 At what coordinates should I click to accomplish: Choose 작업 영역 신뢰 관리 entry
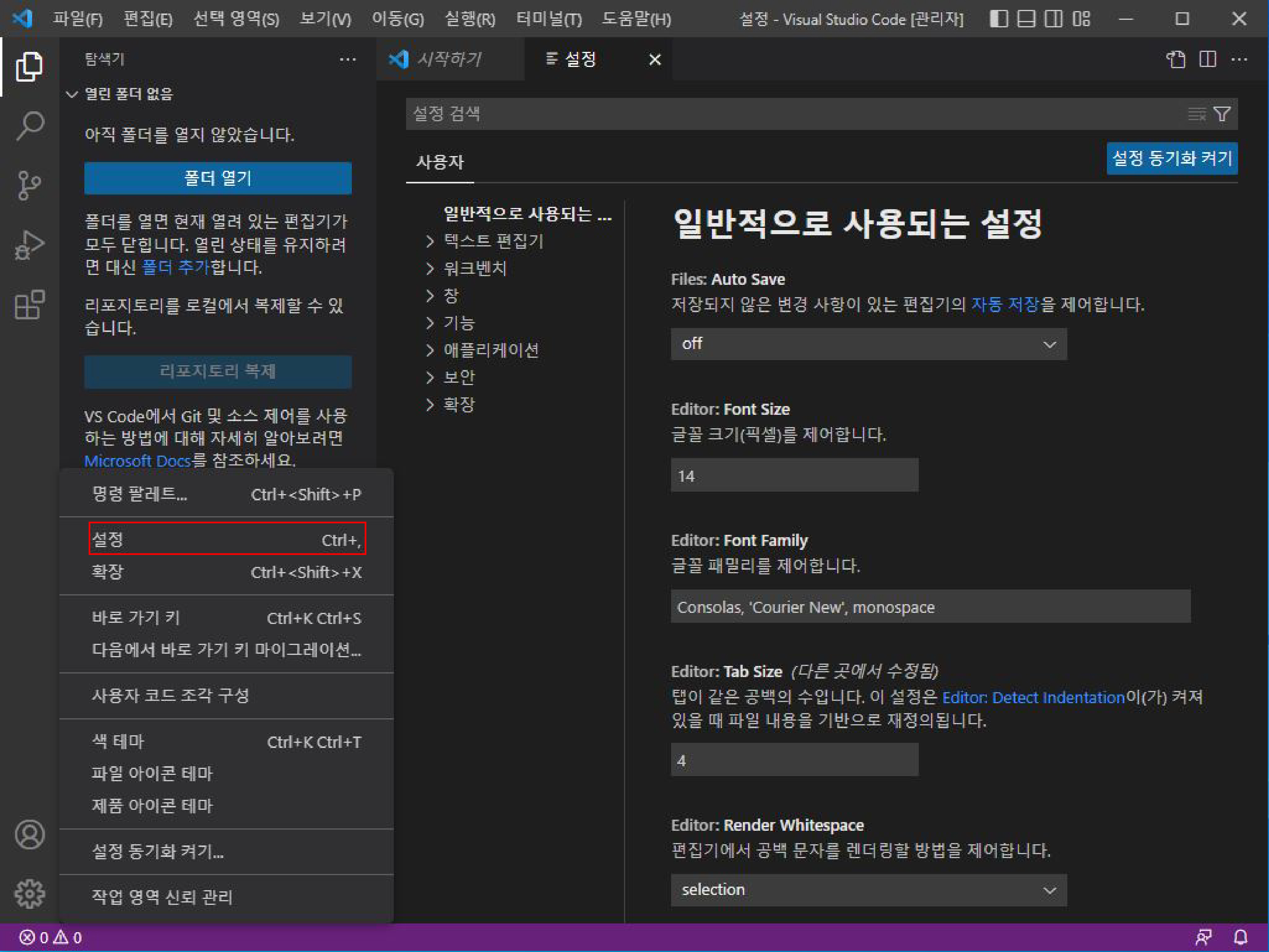tap(227, 897)
